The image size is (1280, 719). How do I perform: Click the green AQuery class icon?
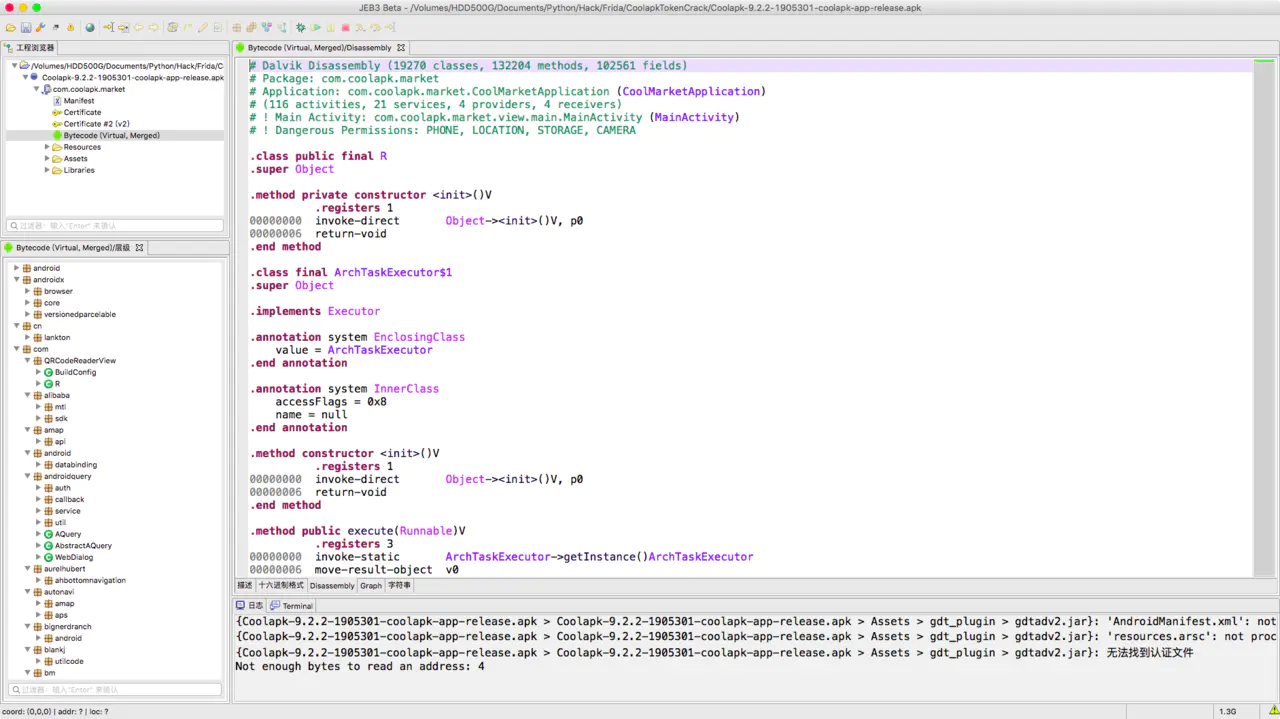(x=48, y=534)
